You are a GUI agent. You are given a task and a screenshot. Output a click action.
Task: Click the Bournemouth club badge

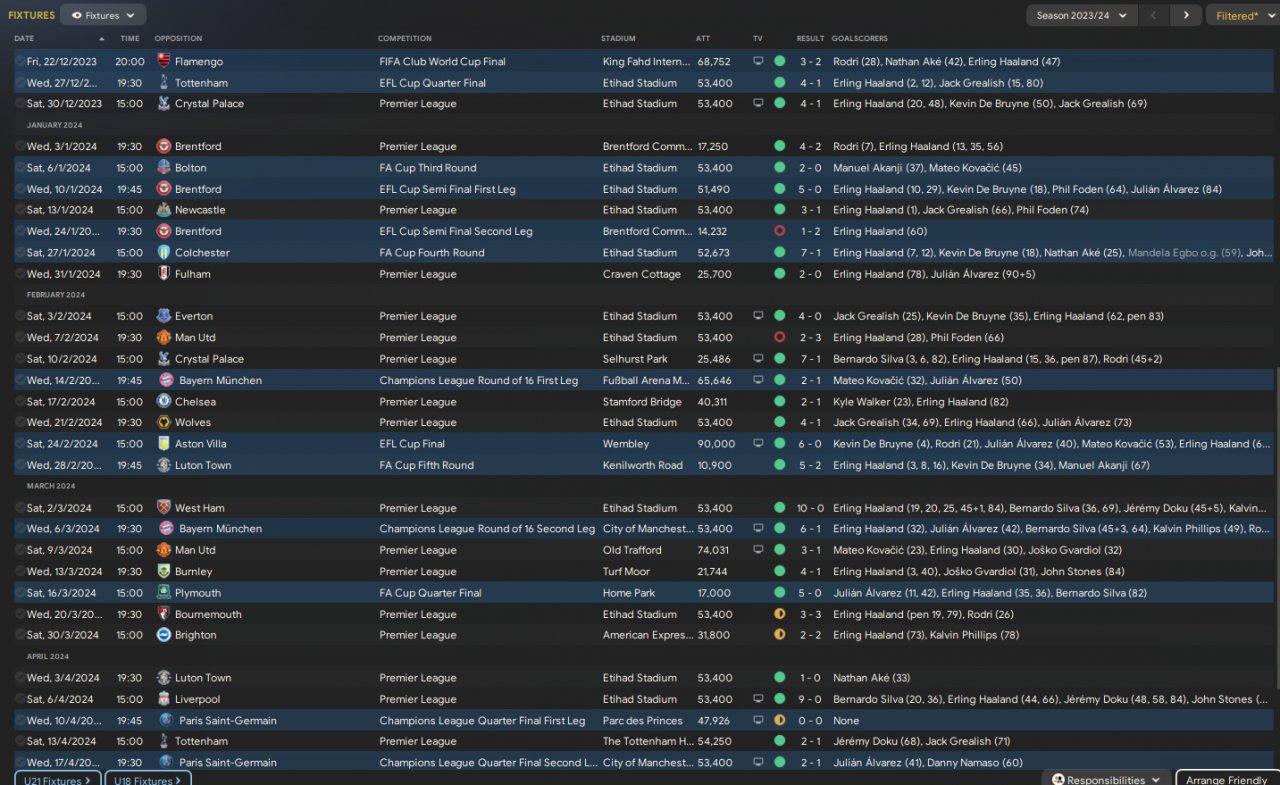(164, 614)
